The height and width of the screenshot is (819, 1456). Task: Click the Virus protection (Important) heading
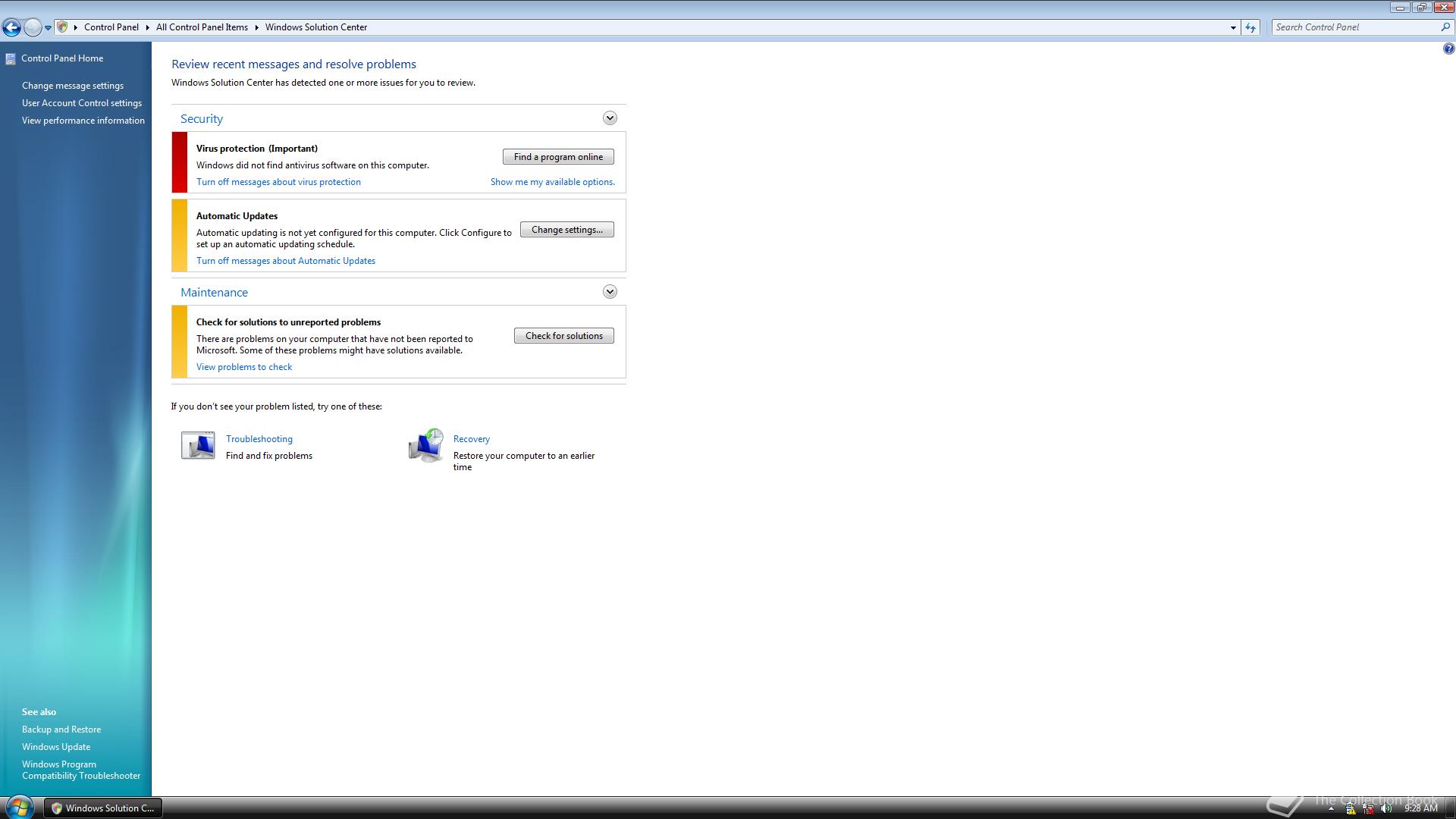257,149
